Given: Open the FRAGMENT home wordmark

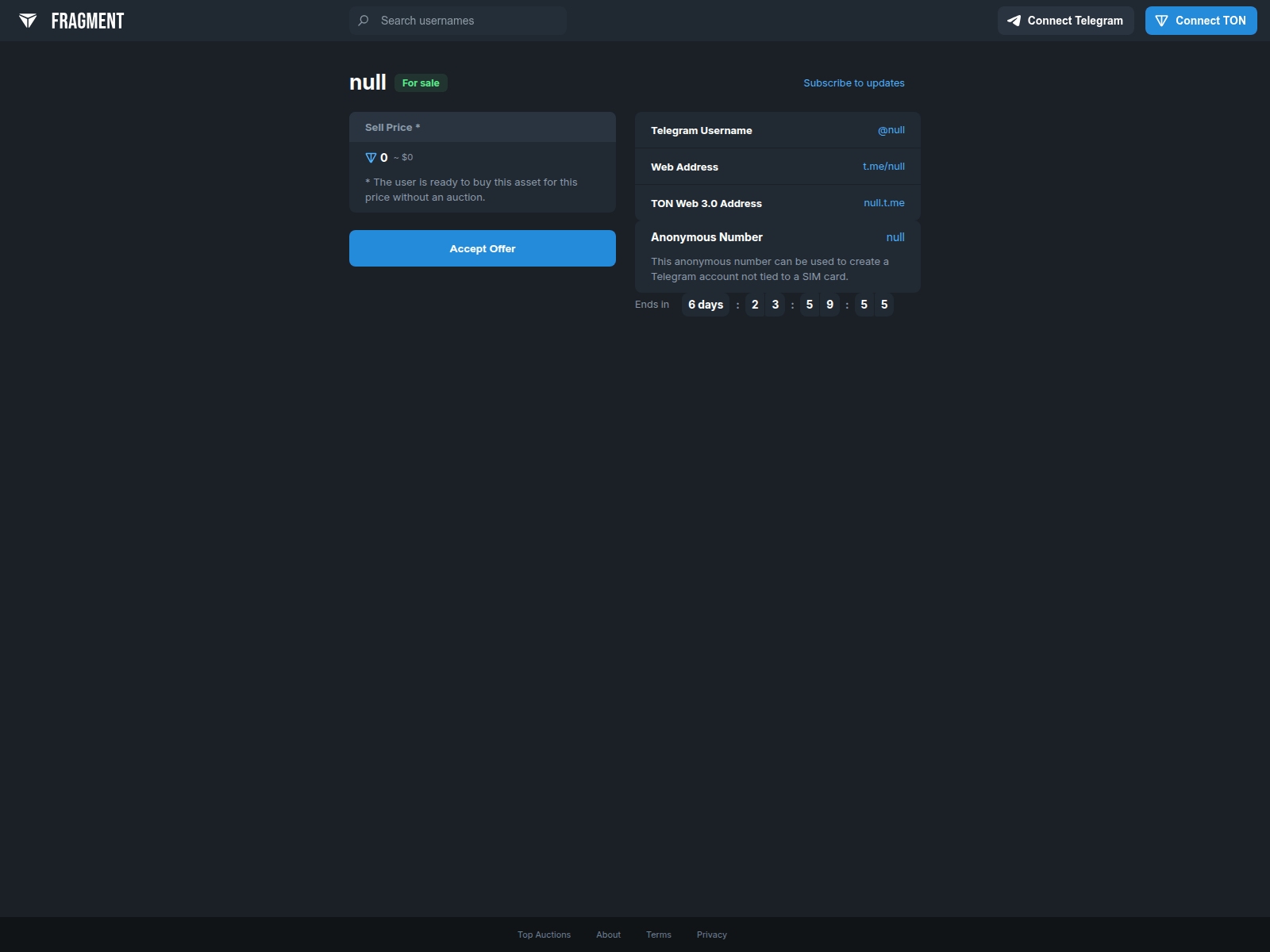Looking at the screenshot, I should (x=87, y=21).
